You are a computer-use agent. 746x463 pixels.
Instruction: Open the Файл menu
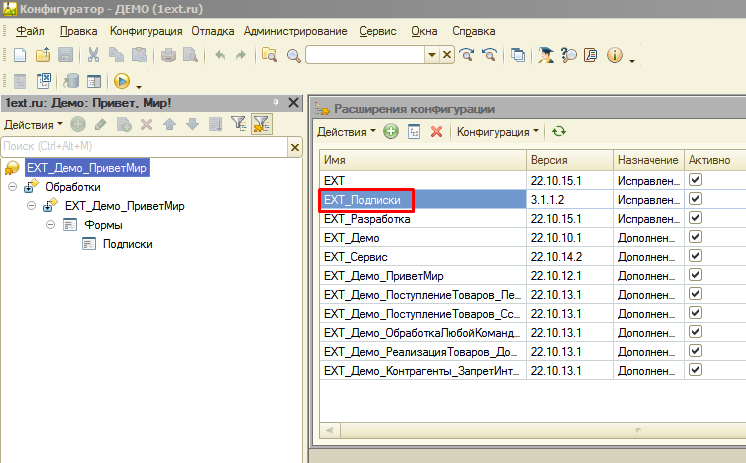(x=30, y=31)
